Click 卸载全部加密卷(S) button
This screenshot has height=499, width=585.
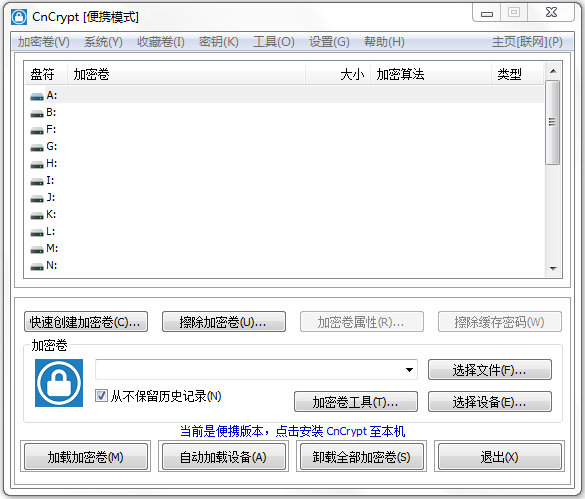coord(362,456)
